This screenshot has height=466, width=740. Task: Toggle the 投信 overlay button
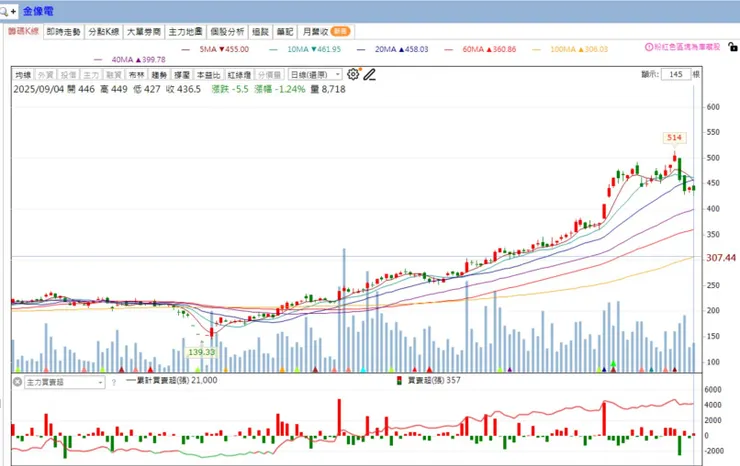(68, 75)
